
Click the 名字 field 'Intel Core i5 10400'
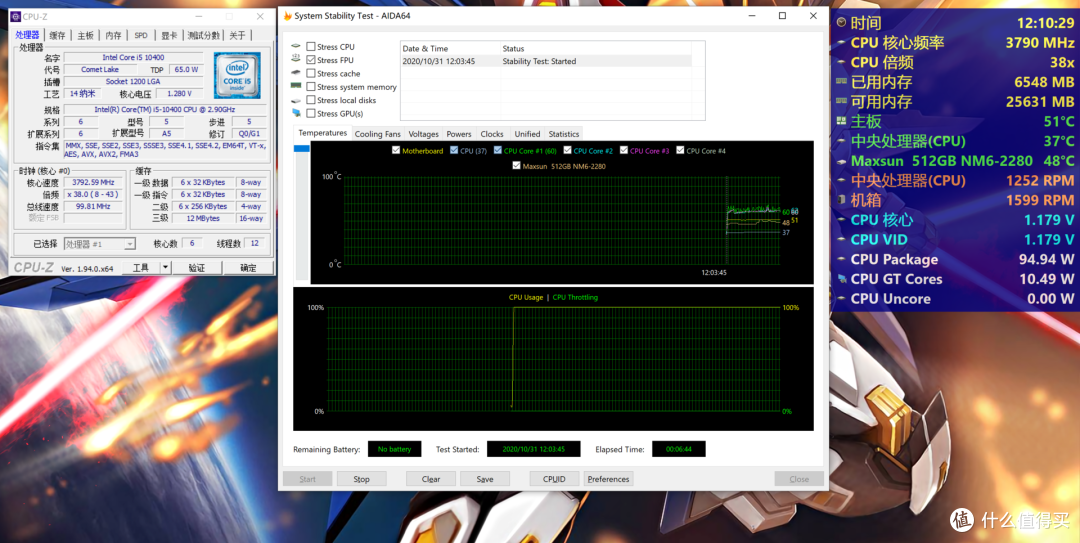[134, 58]
